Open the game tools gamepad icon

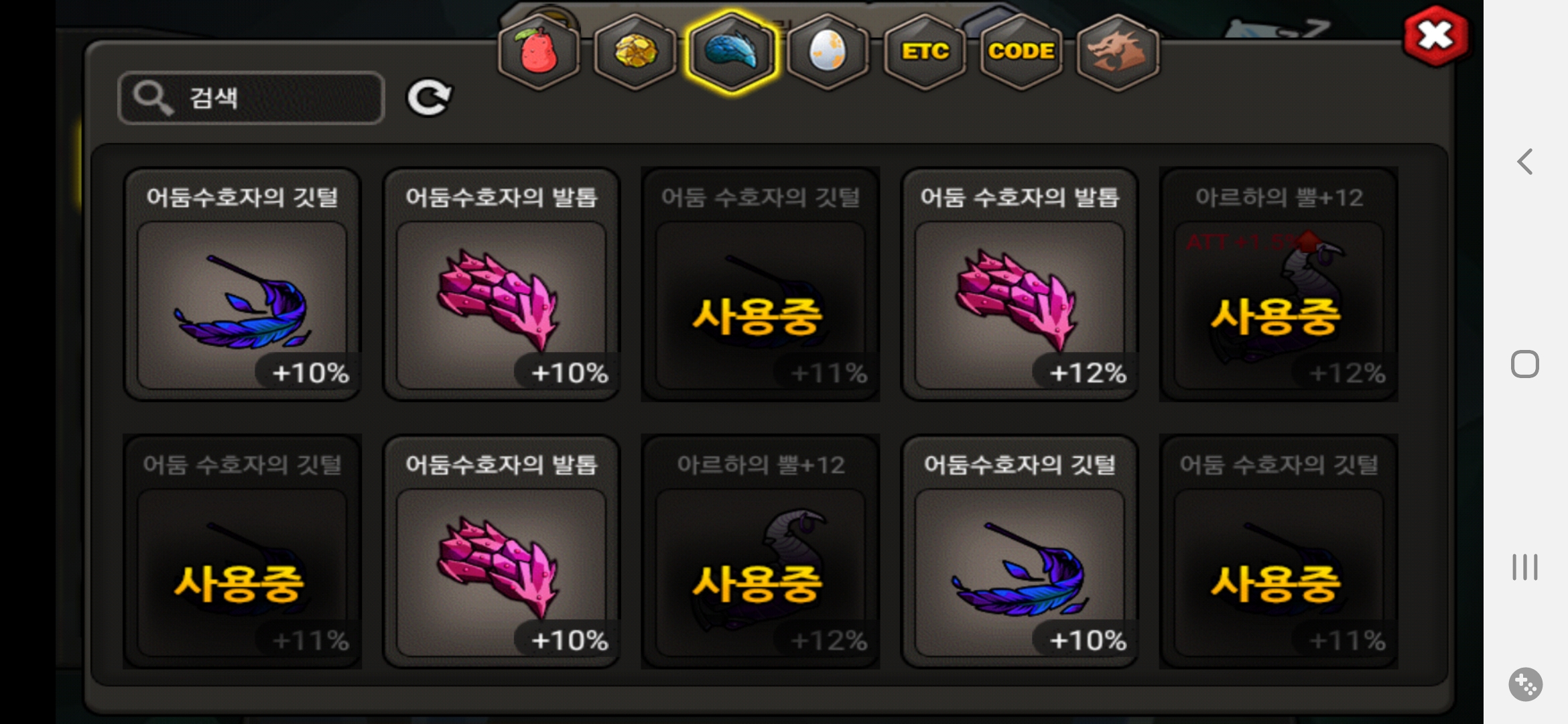(x=1526, y=684)
